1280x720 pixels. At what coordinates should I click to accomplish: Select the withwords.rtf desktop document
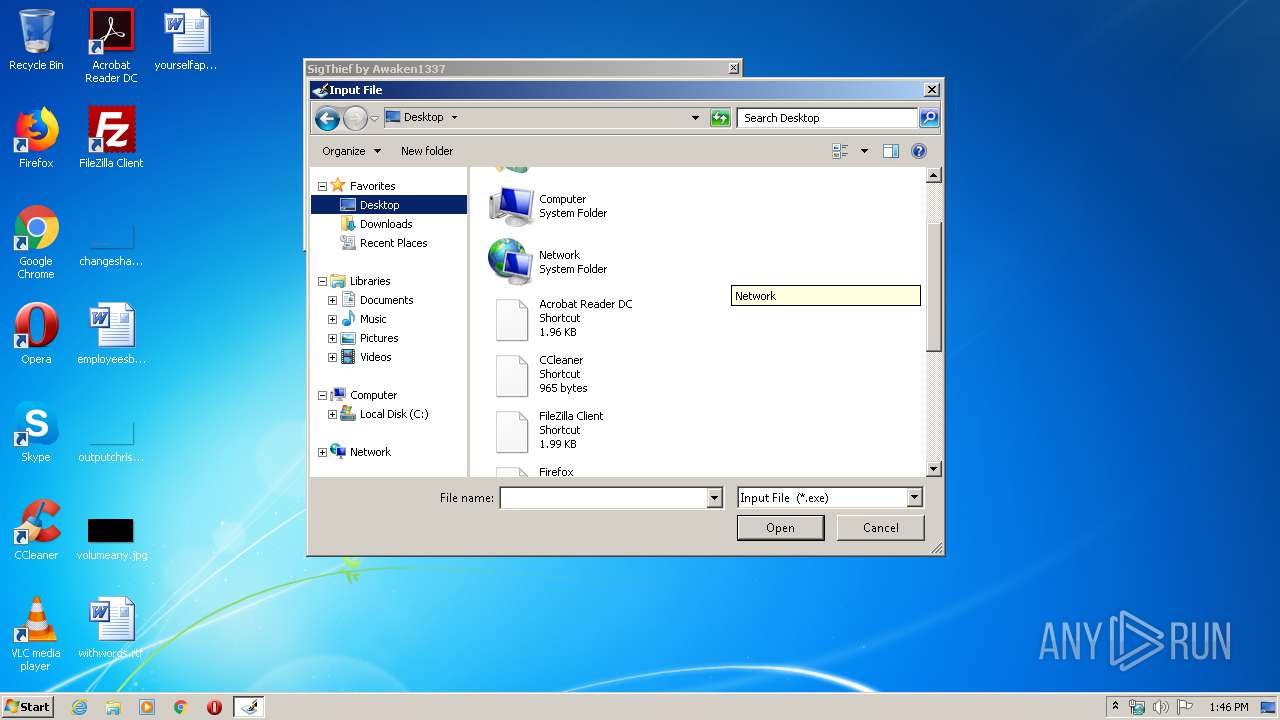point(111,628)
